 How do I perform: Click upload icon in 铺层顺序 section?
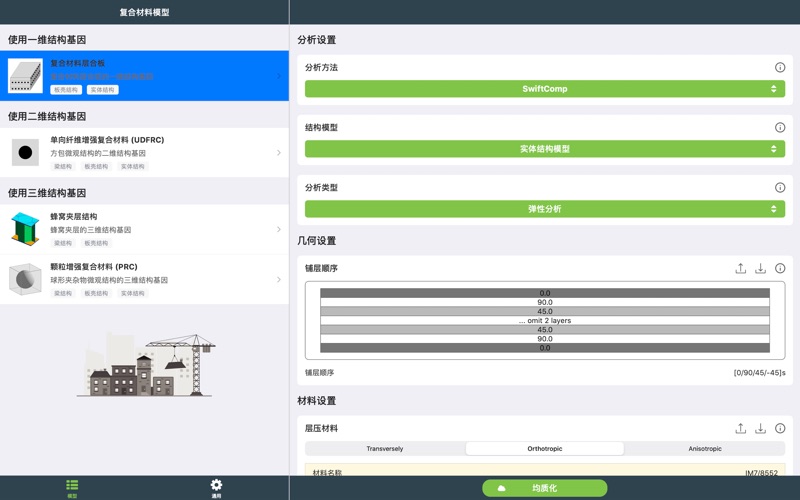coord(740,268)
